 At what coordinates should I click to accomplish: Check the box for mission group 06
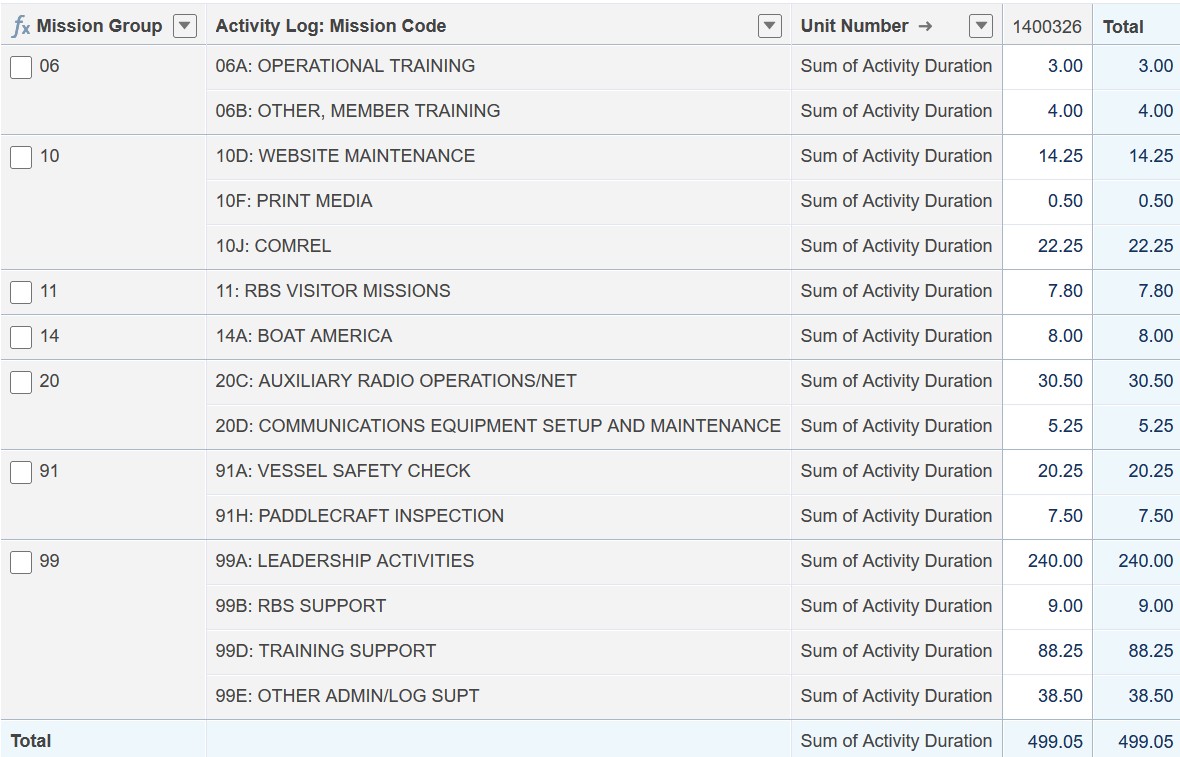click(21, 67)
